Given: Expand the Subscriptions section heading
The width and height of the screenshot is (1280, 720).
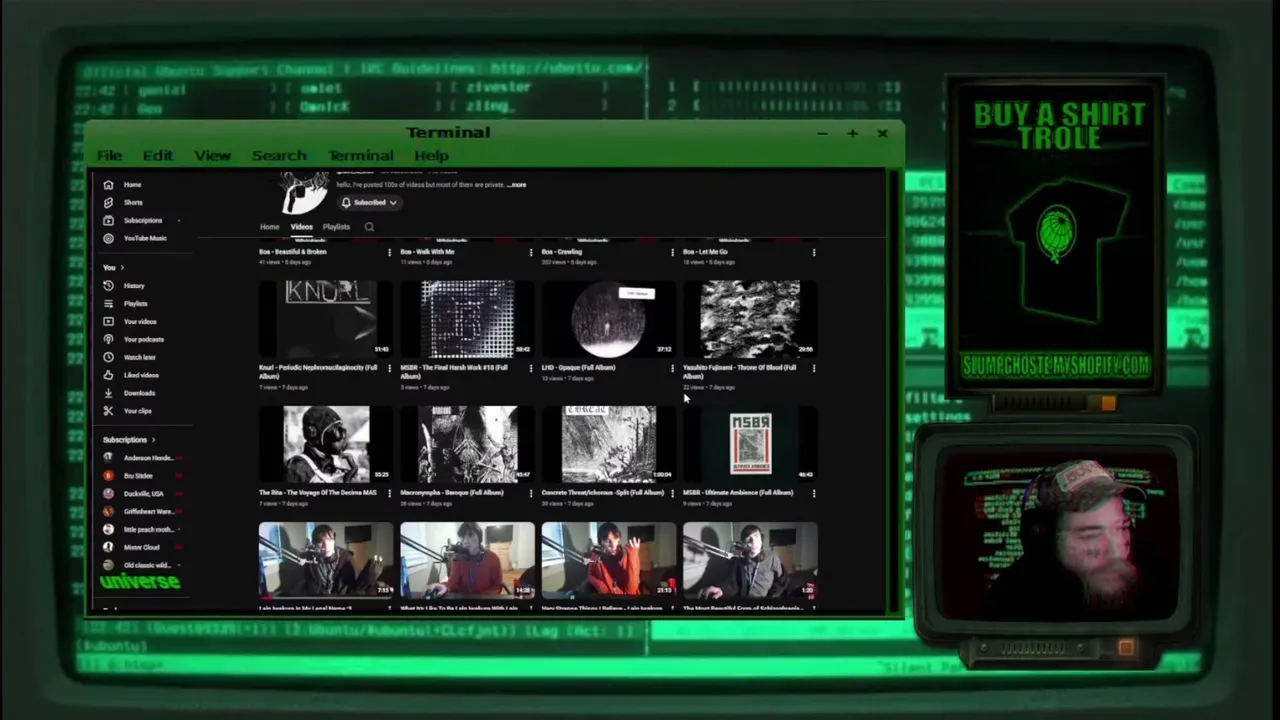Looking at the screenshot, I should [x=130, y=440].
